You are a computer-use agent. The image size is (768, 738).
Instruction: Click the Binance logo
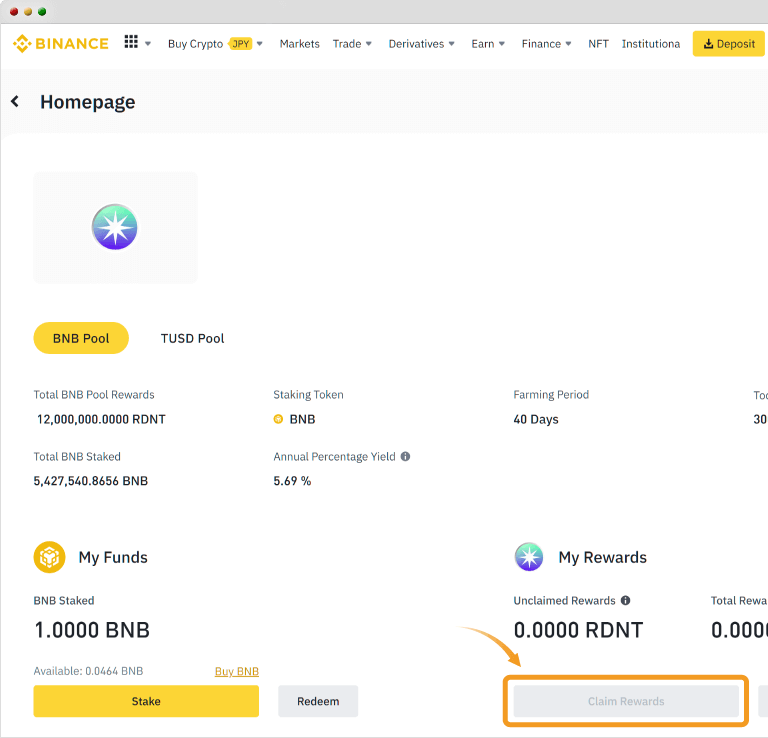60,44
